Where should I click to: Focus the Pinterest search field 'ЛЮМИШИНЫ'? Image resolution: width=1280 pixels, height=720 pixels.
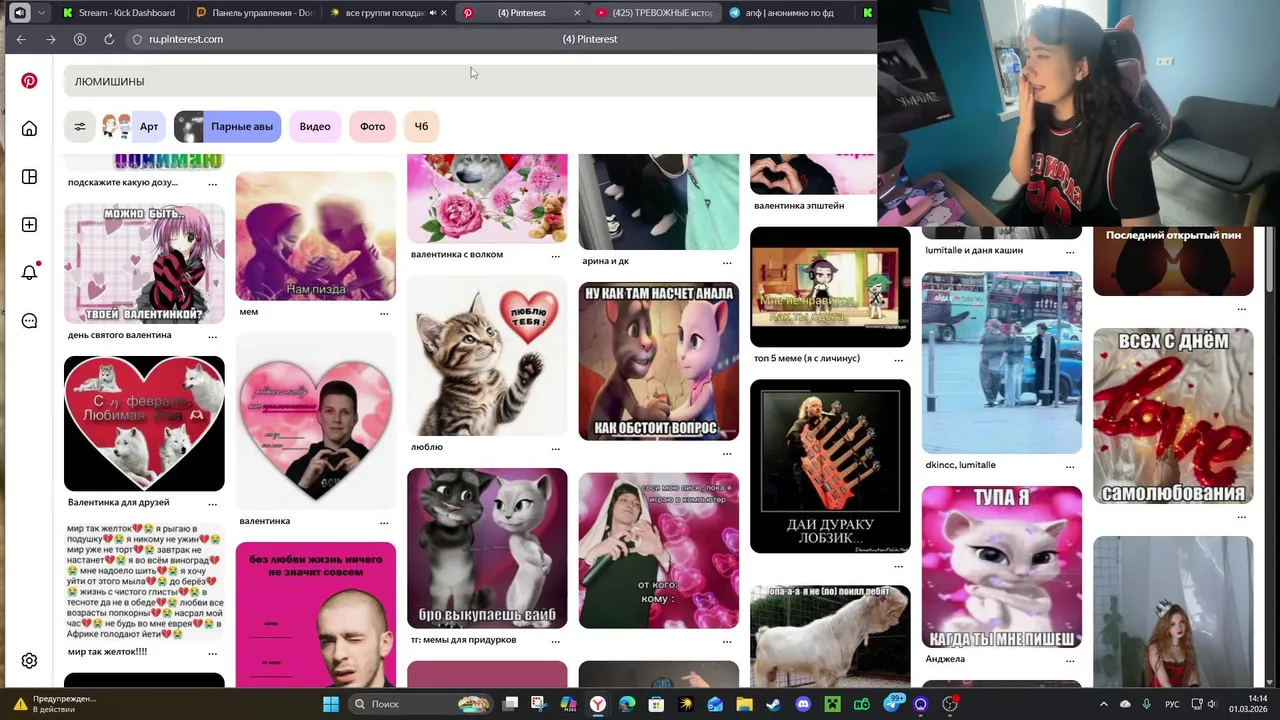470,81
